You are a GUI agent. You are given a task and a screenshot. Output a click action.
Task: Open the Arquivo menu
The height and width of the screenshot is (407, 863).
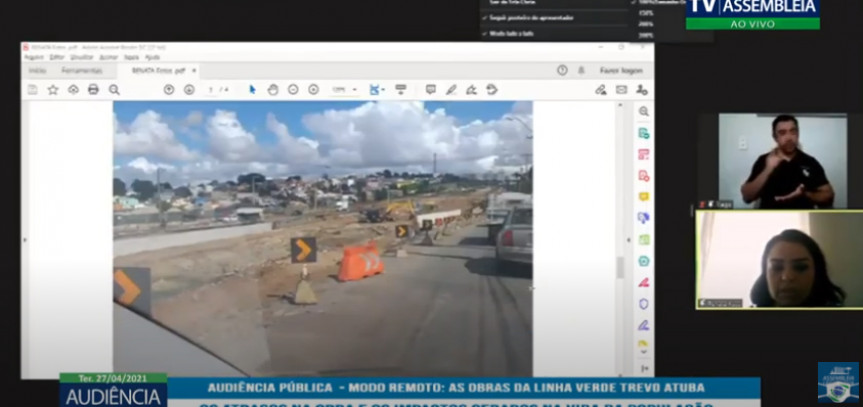[x=33, y=57]
